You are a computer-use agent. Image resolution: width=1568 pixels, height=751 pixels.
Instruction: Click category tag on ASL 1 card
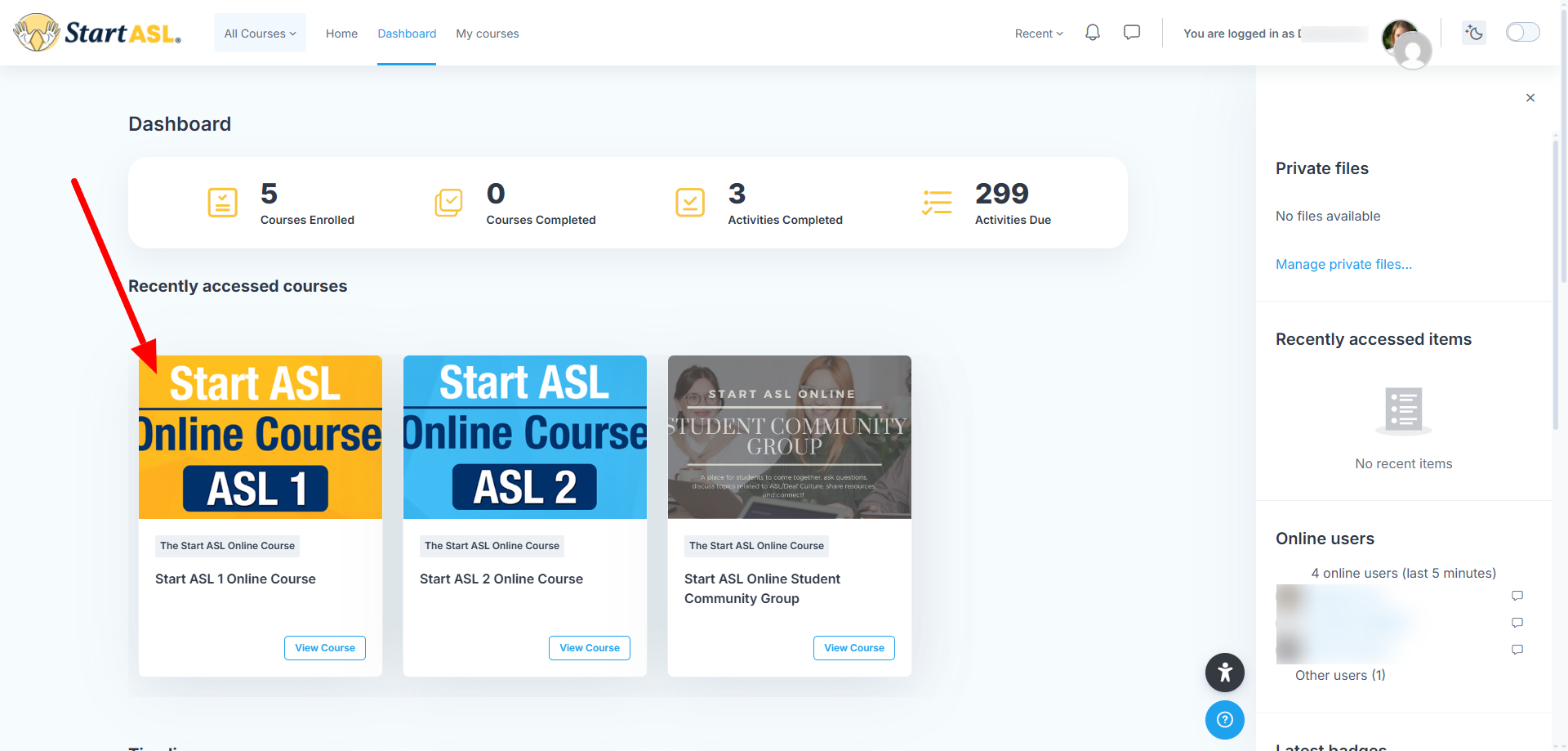point(227,546)
